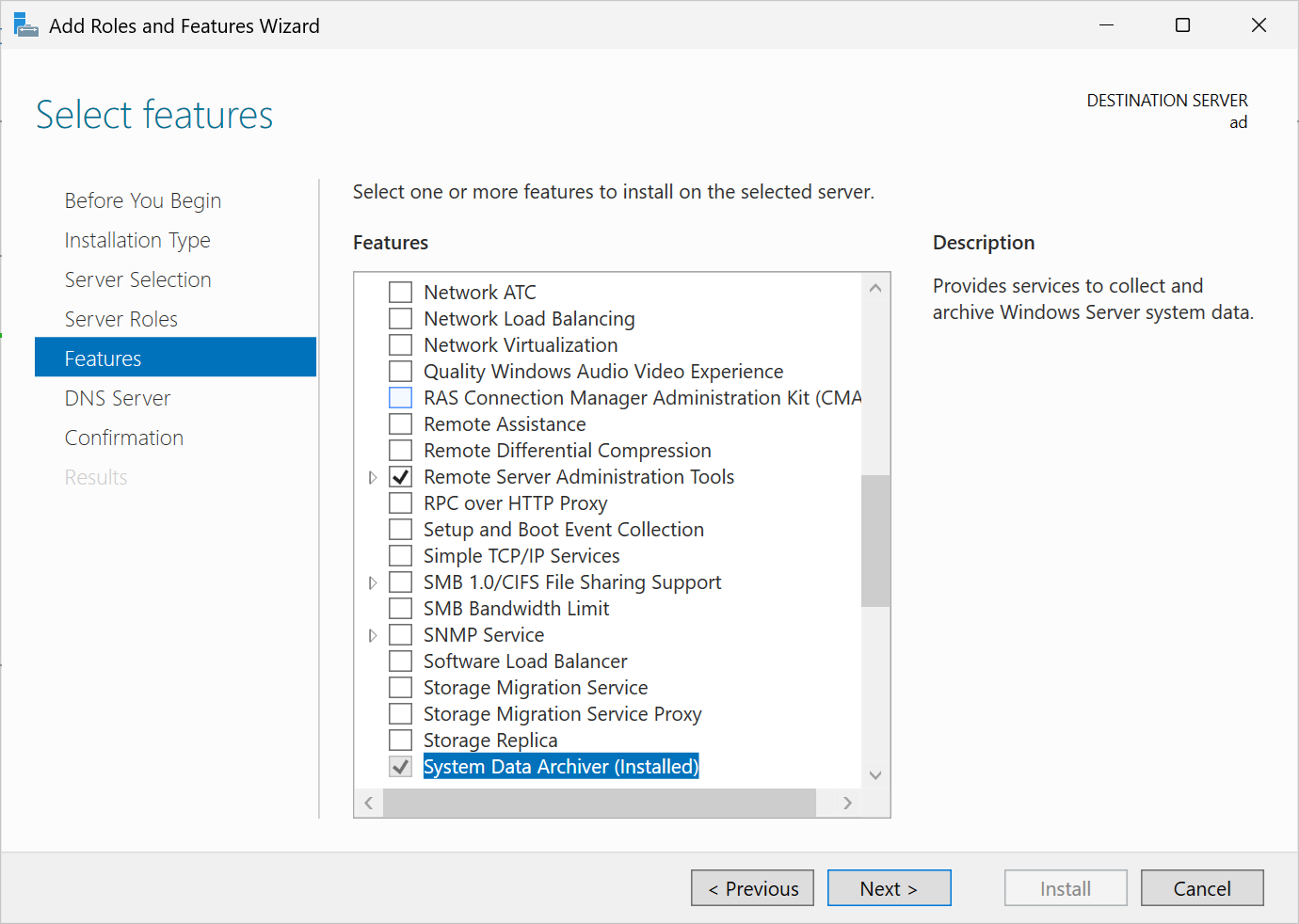1299x924 pixels.
Task: Check the SNMP Service feature
Action: pos(400,634)
